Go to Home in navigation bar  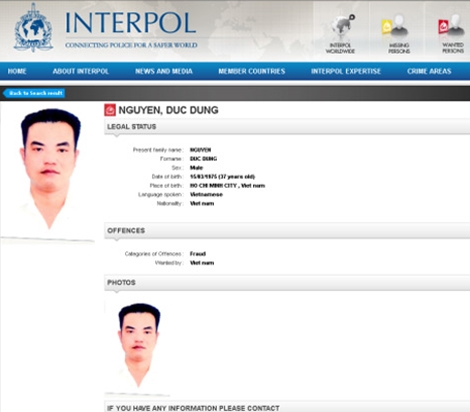[17, 71]
